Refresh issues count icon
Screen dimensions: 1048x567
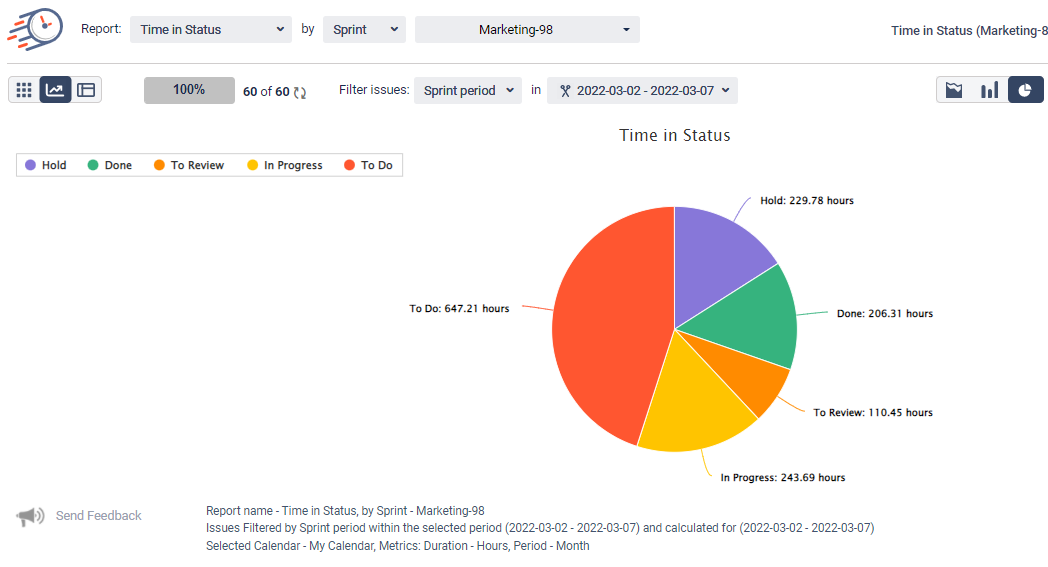pos(300,92)
